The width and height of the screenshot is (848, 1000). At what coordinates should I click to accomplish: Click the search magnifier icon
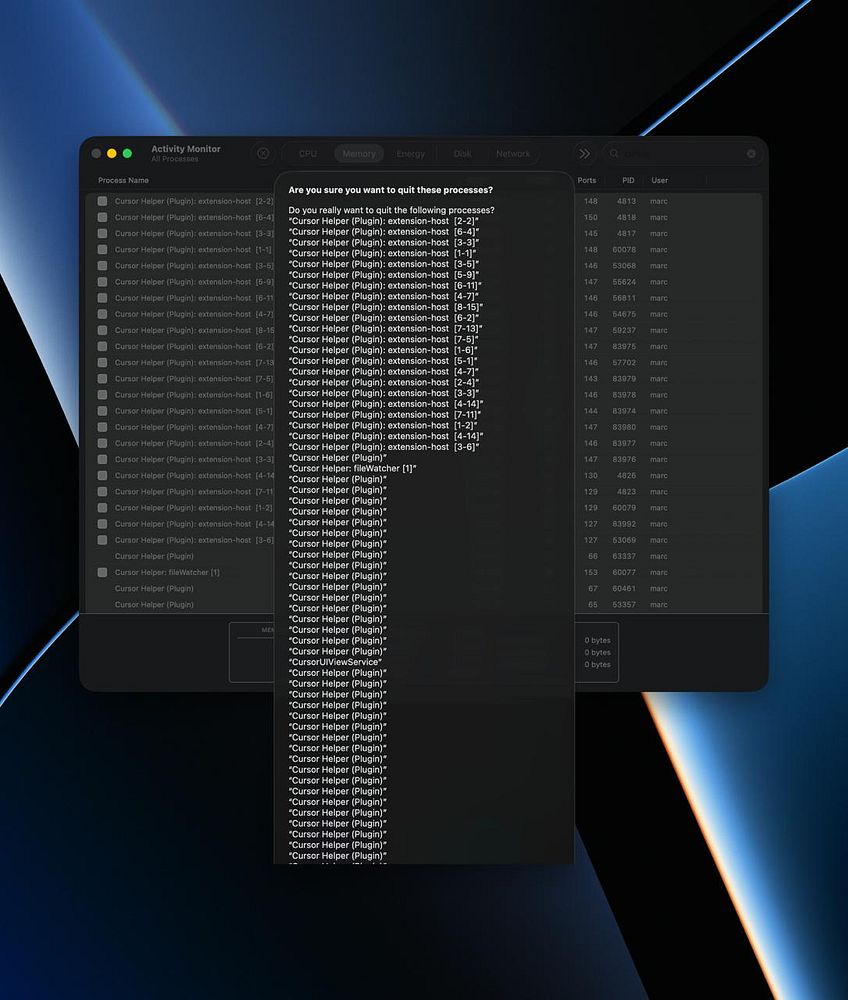coord(614,154)
